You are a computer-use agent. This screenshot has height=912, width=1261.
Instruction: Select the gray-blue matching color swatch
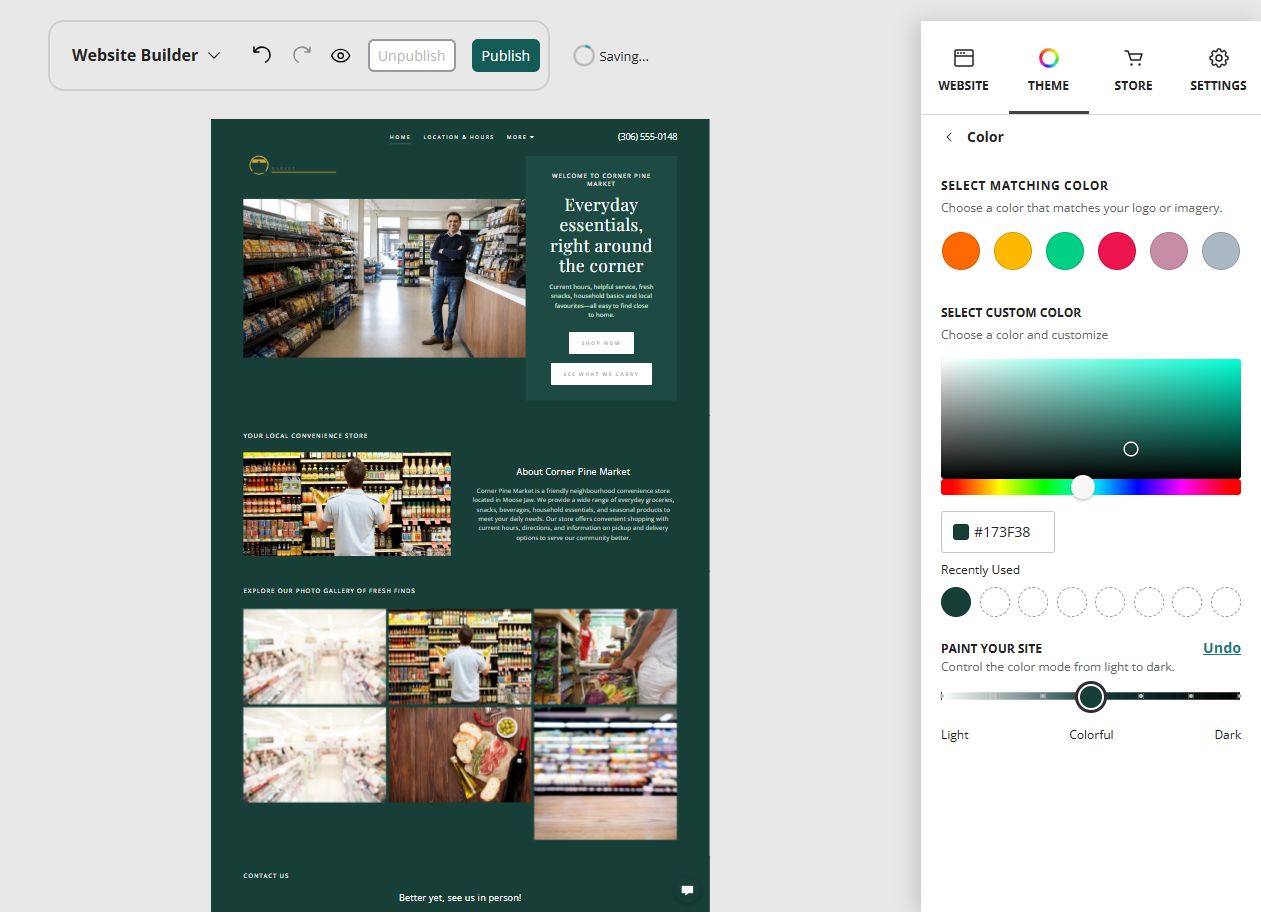(x=1221, y=251)
